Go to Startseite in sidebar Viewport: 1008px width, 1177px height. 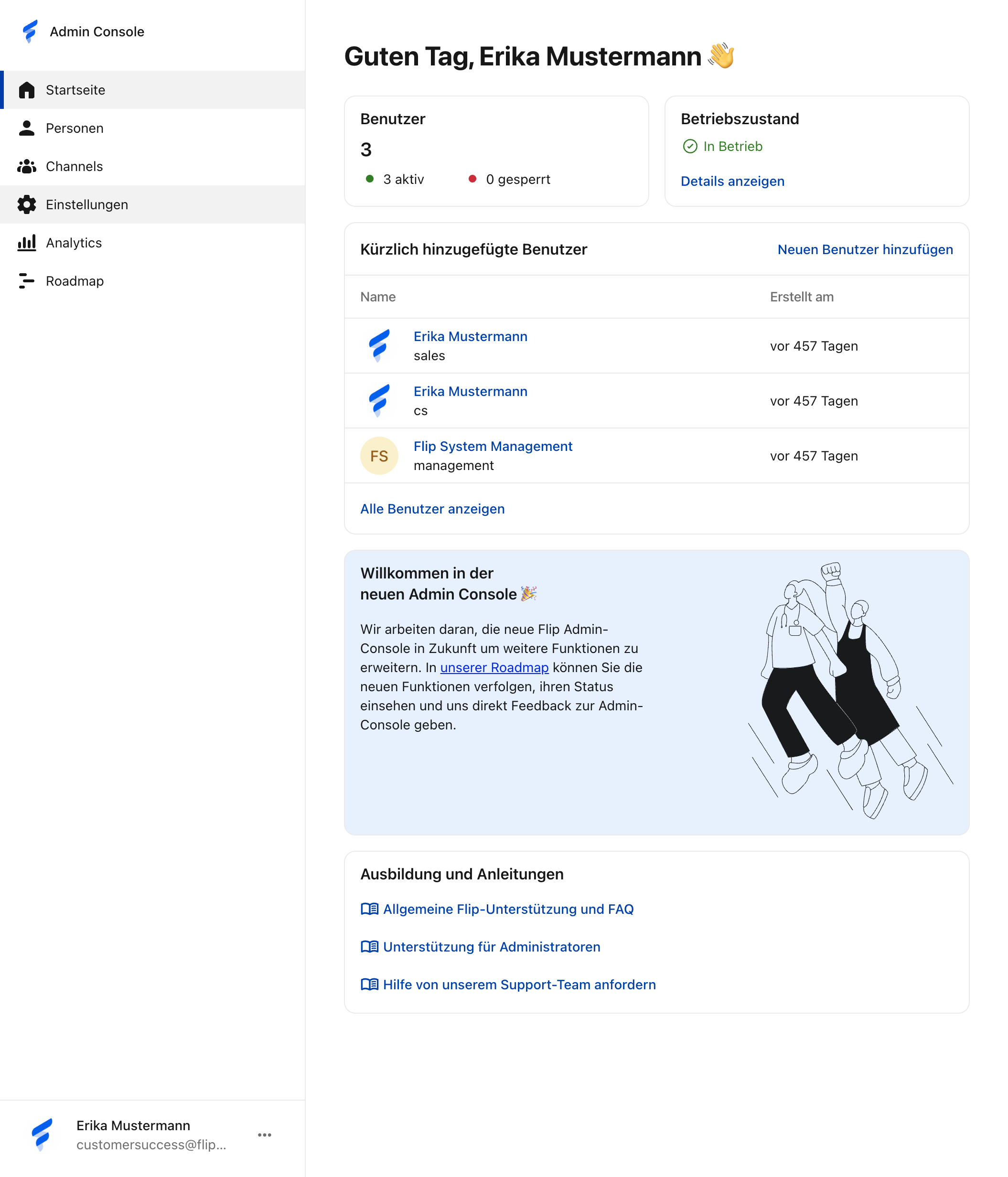(152, 90)
